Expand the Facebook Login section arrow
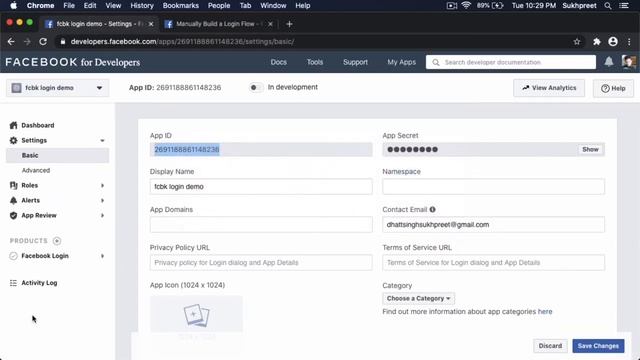This screenshot has height=360, width=640. click(x=102, y=256)
